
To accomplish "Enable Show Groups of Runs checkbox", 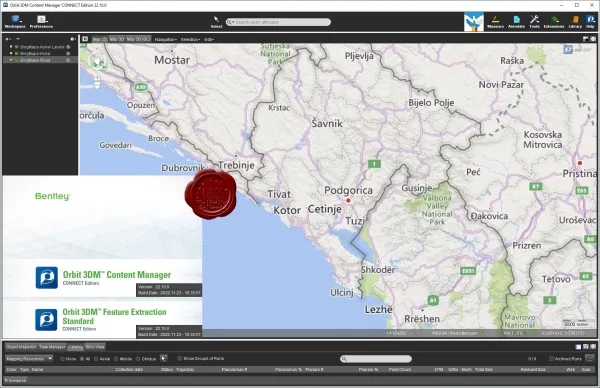I will 180,359.
